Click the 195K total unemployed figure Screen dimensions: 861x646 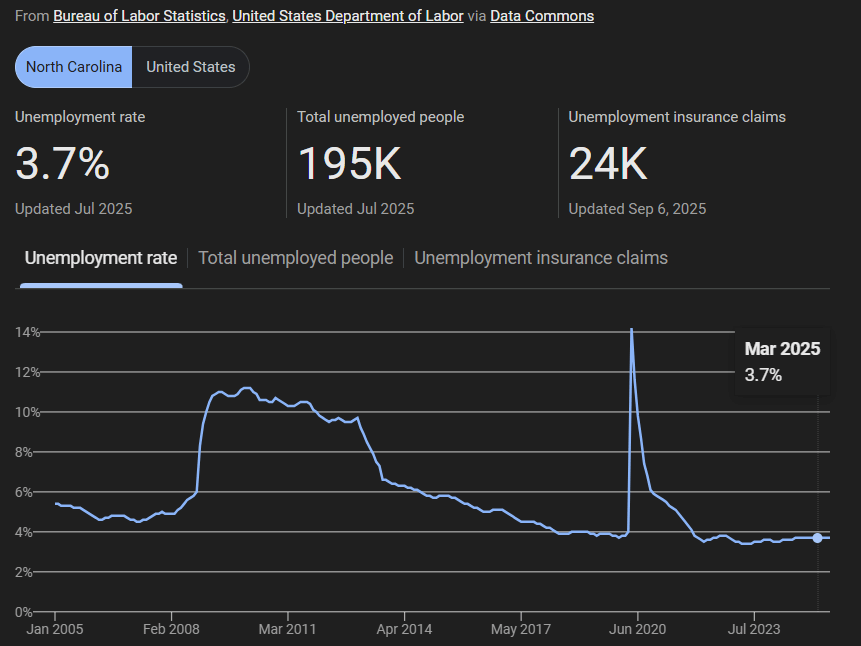(x=349, y=163)
